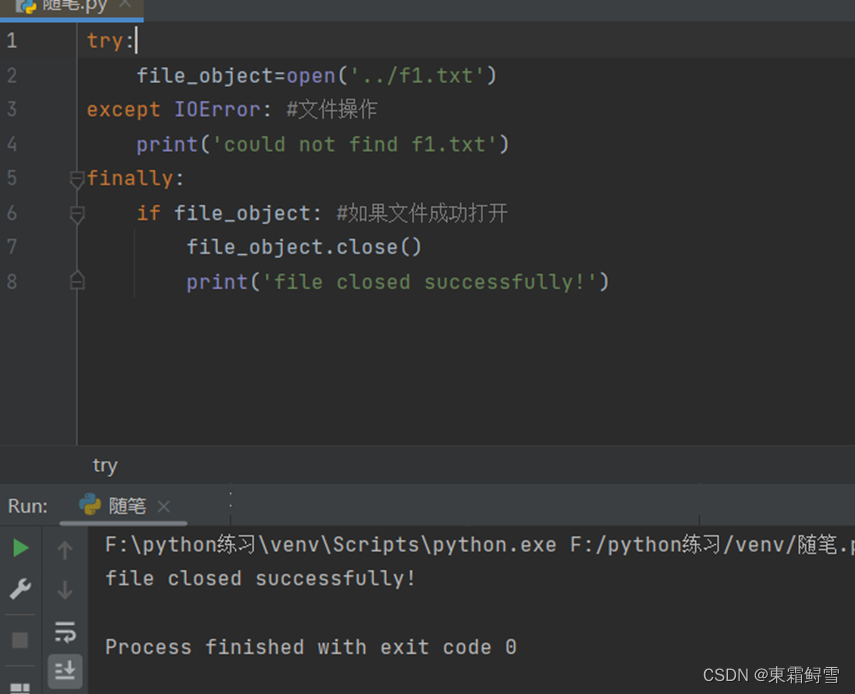Viewport: 855px width, 694px height.
Task: Click the #文件操作 comment
Action: pos(332,110)
